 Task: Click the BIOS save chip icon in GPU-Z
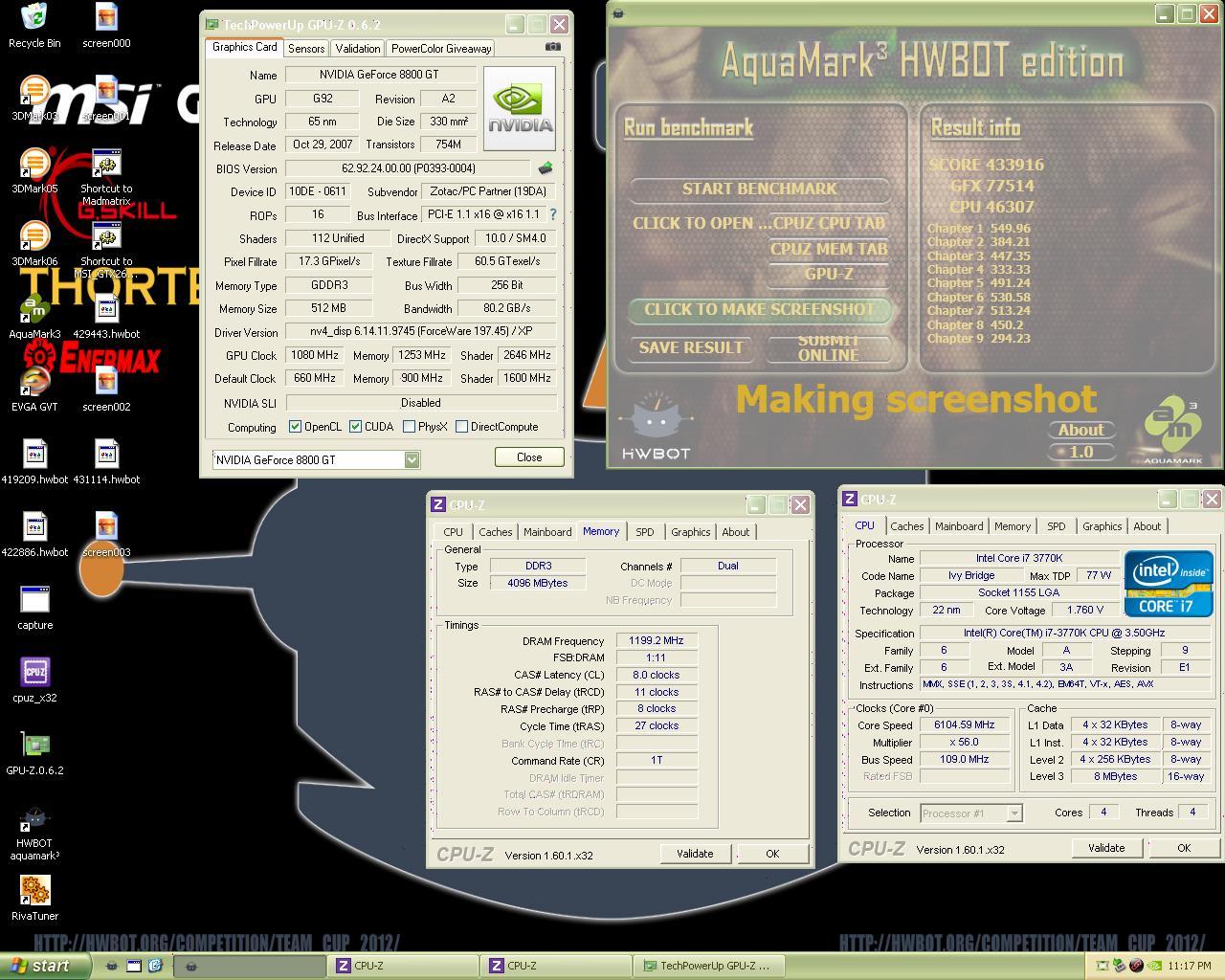(x=546, y=168)
